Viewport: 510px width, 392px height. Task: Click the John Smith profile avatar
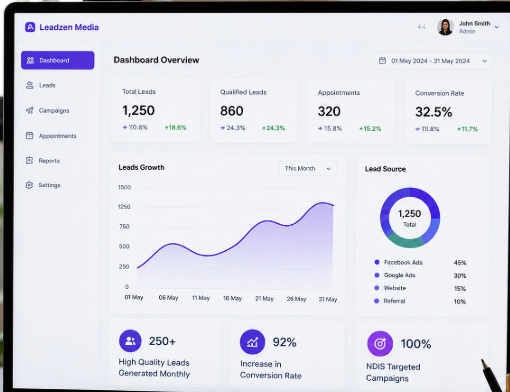(445, 27)
